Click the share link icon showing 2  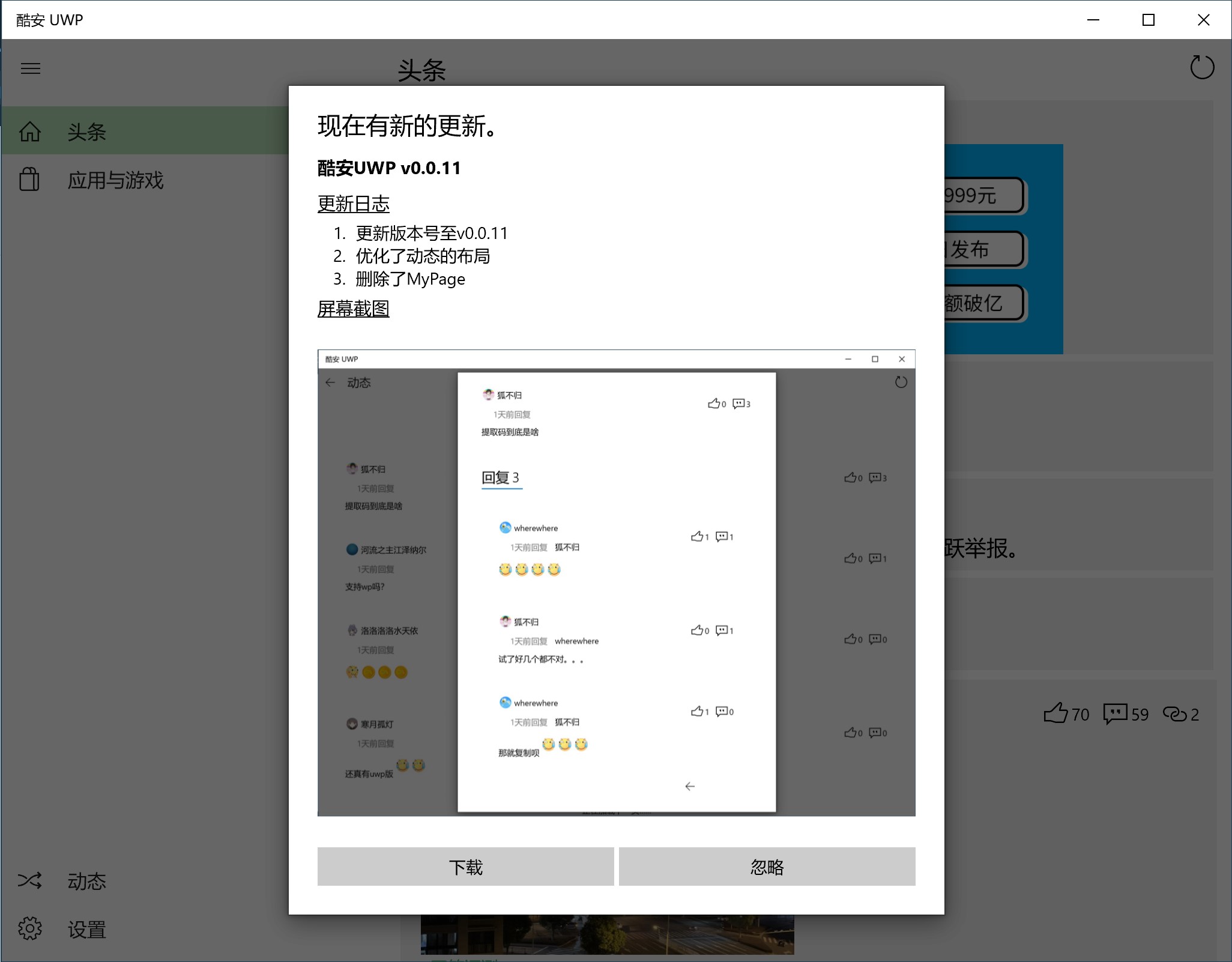tap(1174, 713)
